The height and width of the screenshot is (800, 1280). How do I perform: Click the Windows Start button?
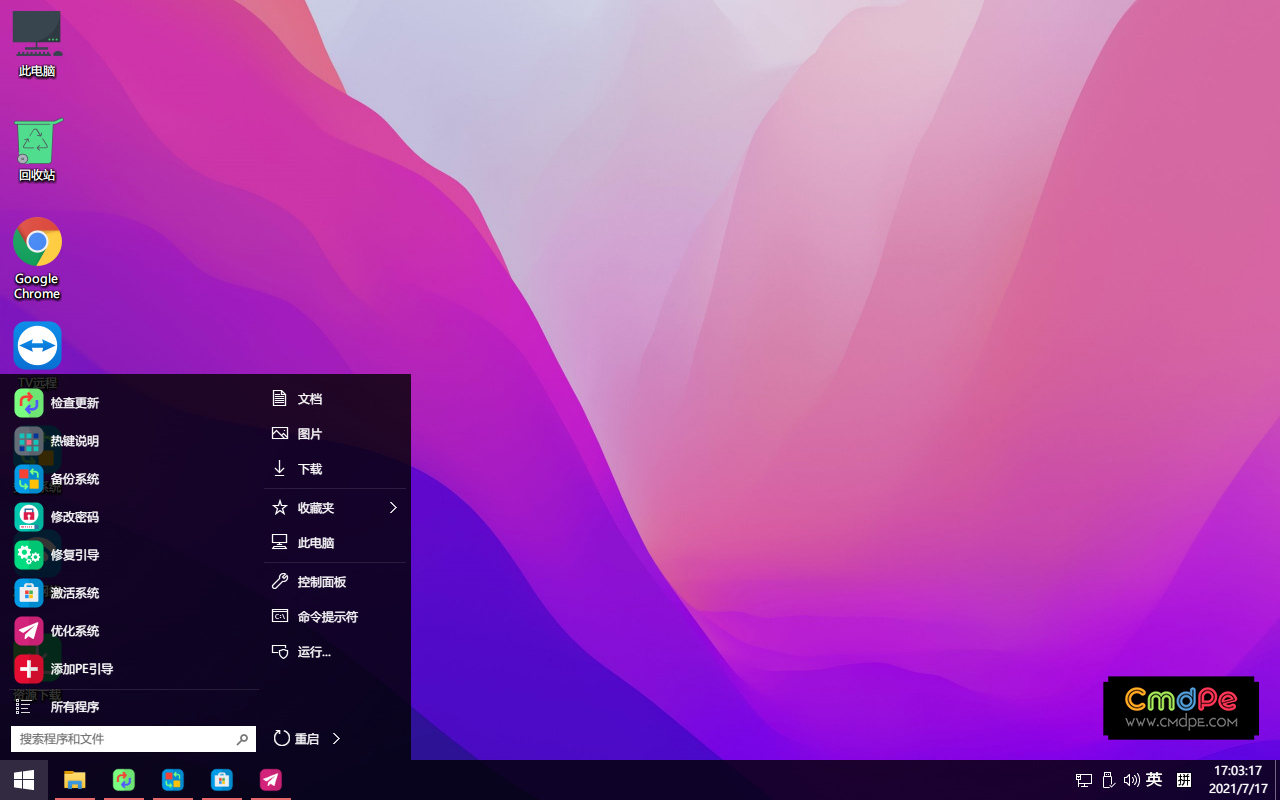[x=24, y=780]
